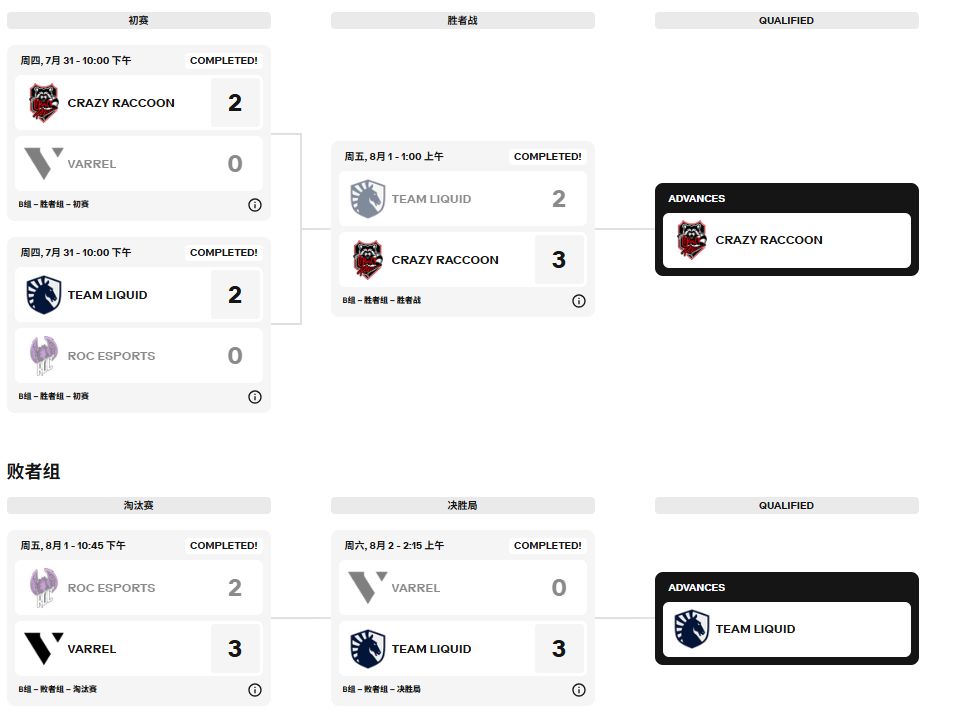Image resolution: width=978 pixels, height=713 pixels.
Task: Click Crazy Raccoon logo in the upper Advances box
Action: pos(691,240)
